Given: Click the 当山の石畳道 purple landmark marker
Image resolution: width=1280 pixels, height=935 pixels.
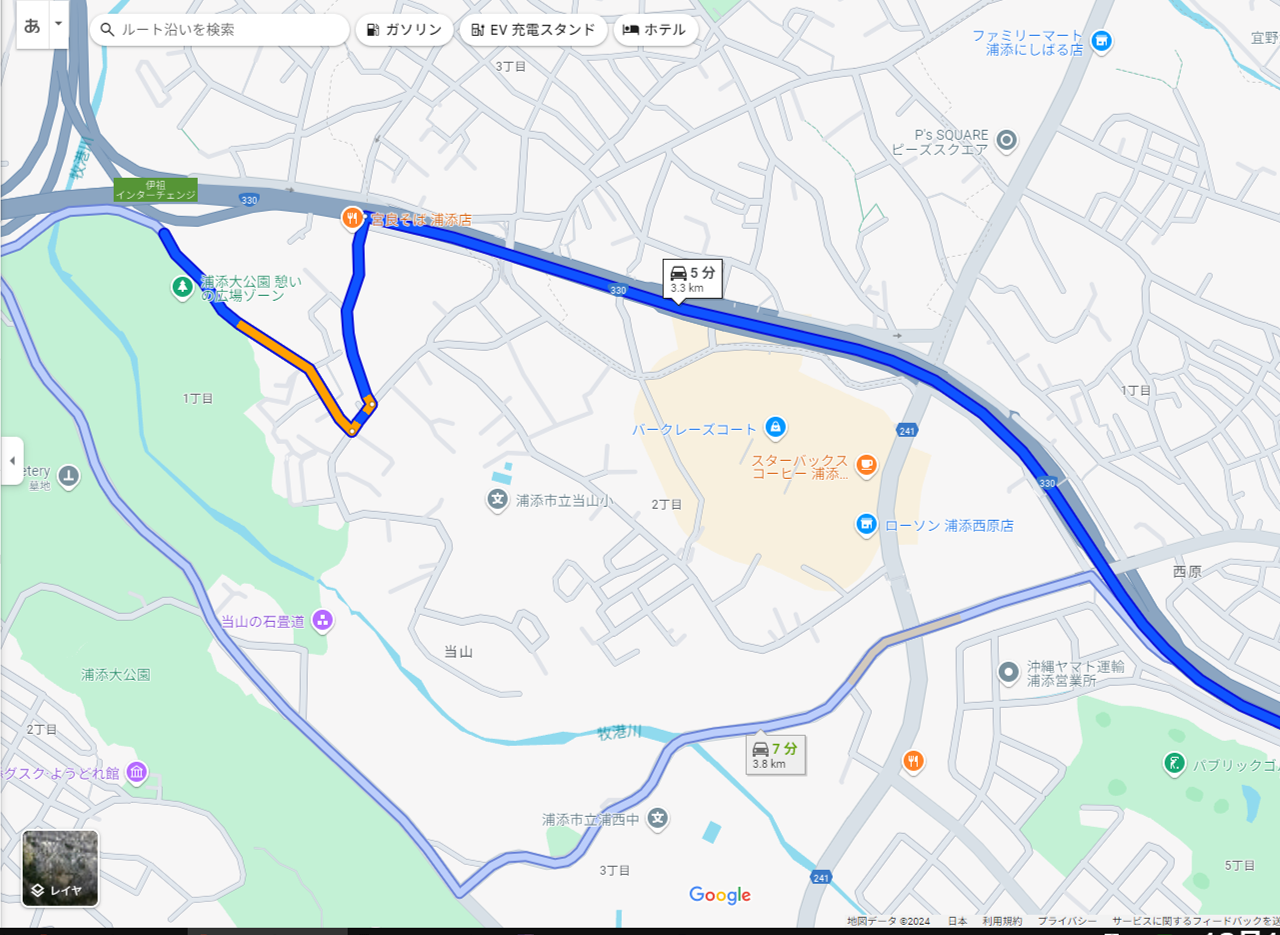Looking at the screenshot, I should pos(322,620).
